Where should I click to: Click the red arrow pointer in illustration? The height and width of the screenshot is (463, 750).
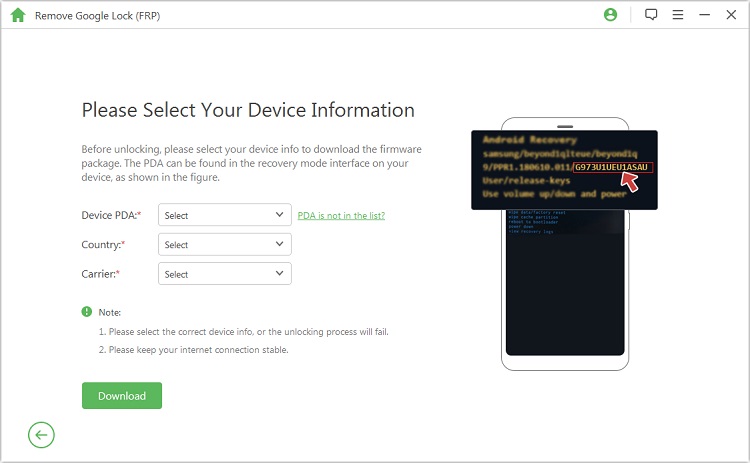630,180
